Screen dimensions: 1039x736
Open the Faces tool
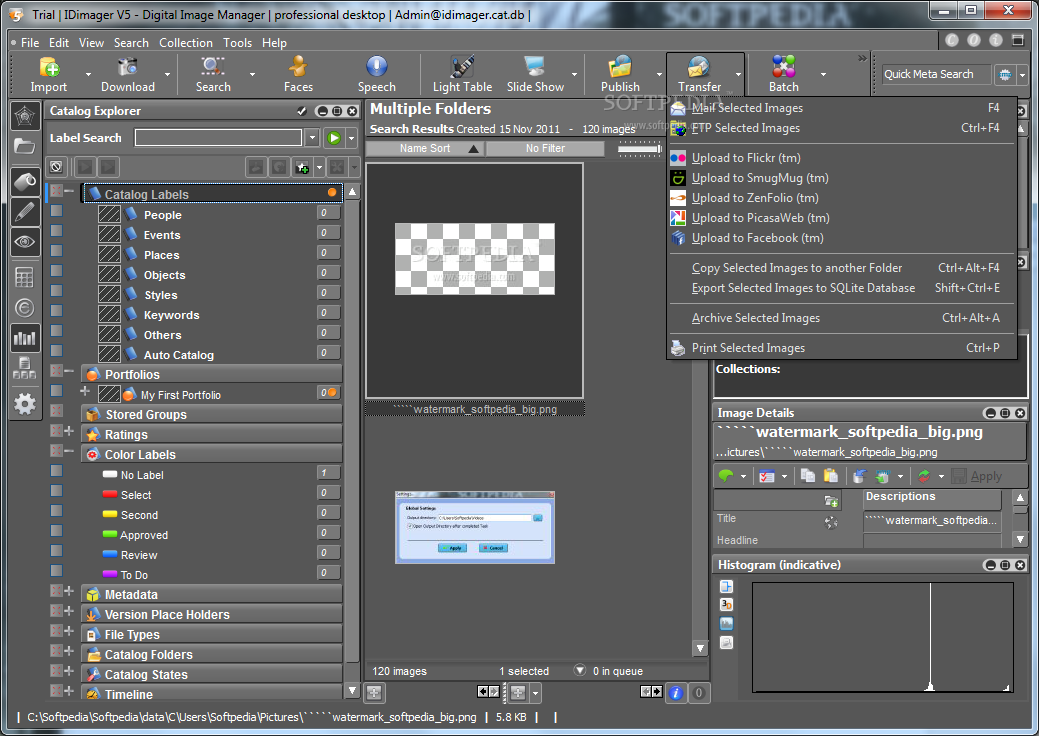pos(298,74)
